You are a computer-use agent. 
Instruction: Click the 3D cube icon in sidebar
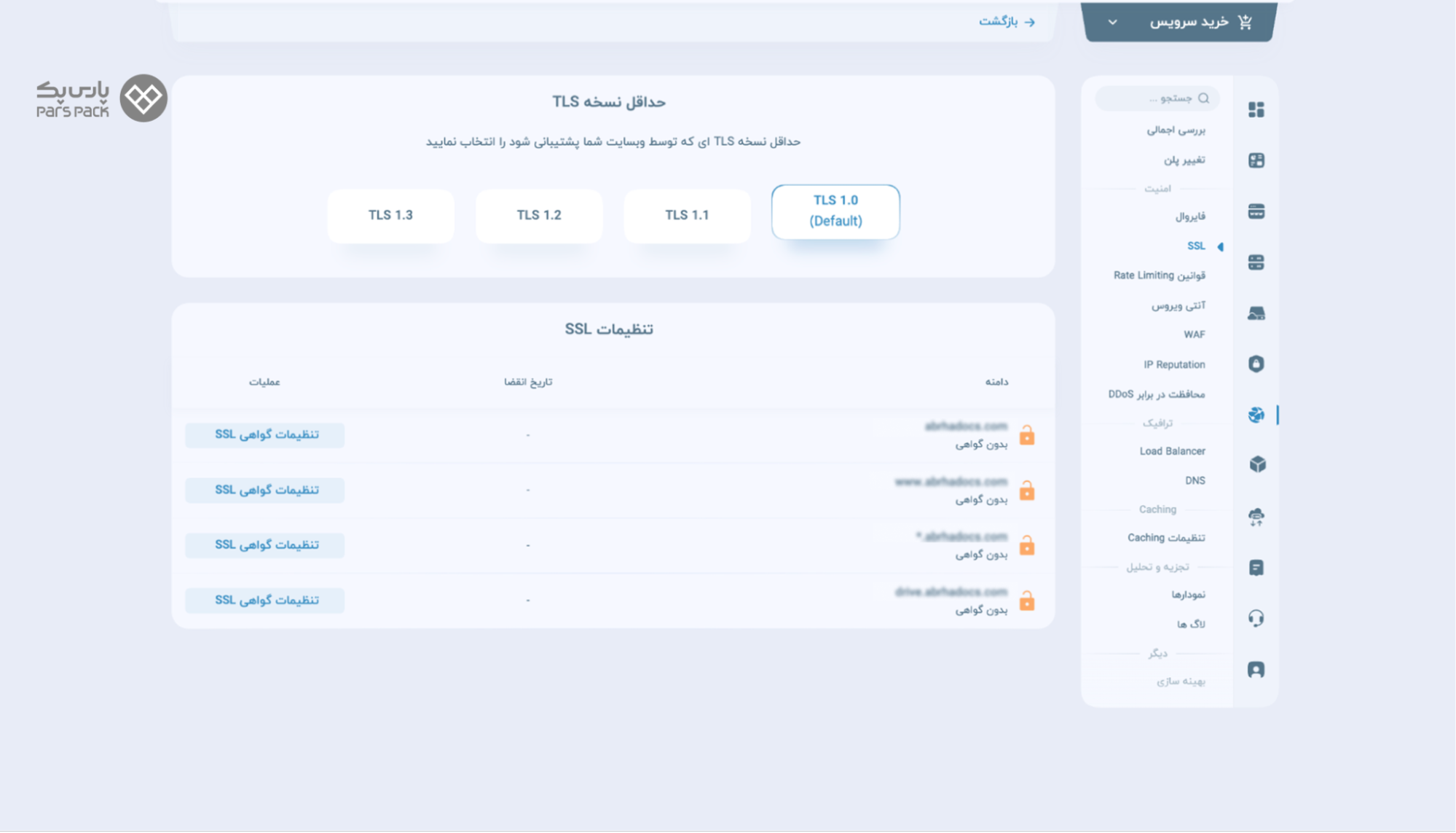[1257, 464]
